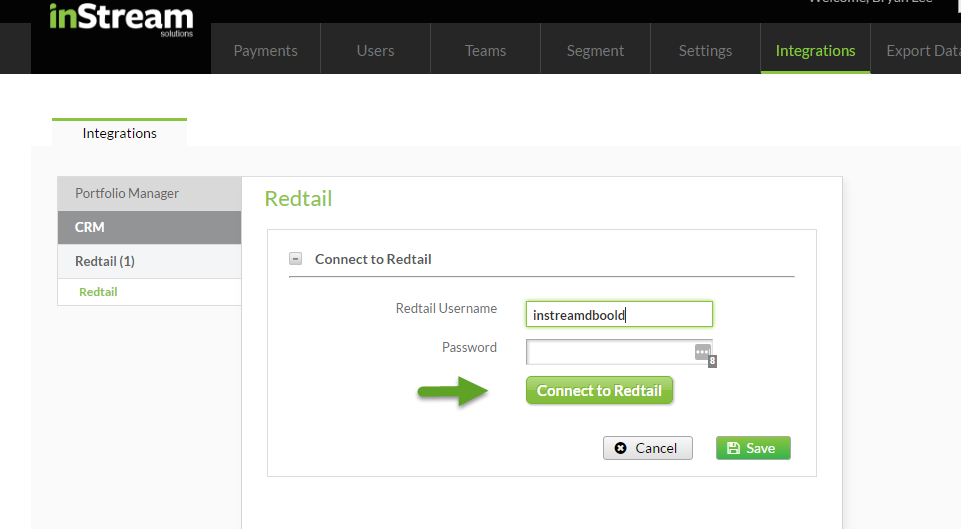Click into the Password field

[x=619, y=352]
